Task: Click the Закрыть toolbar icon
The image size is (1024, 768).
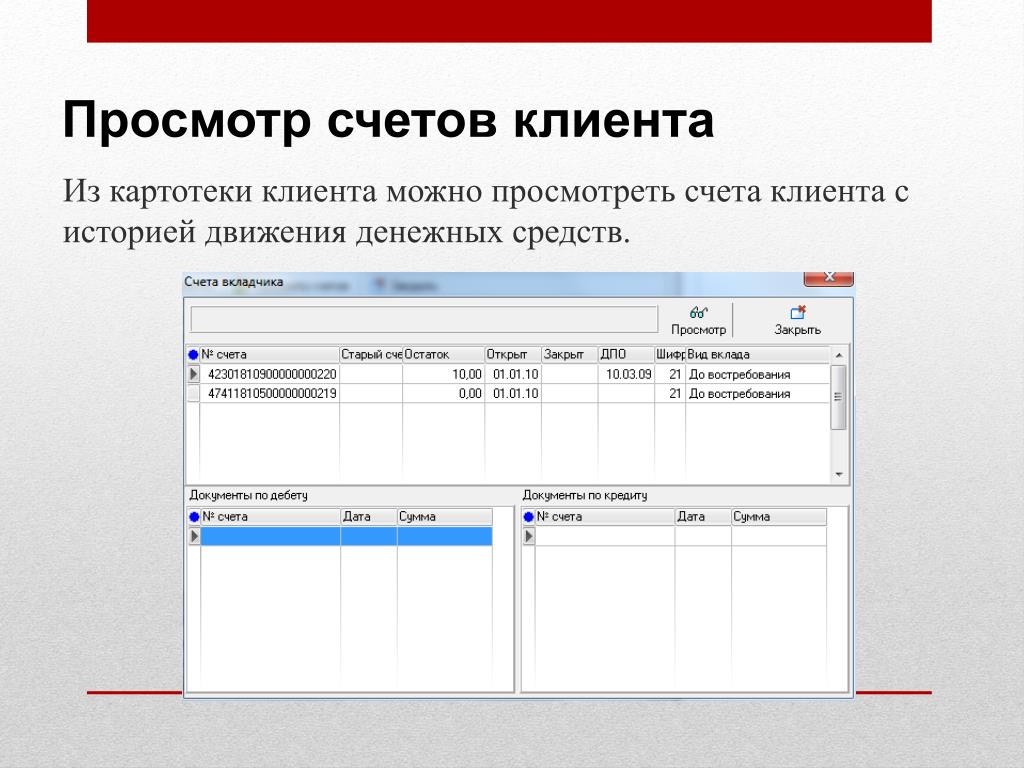Action: click(x=797, y=312)
